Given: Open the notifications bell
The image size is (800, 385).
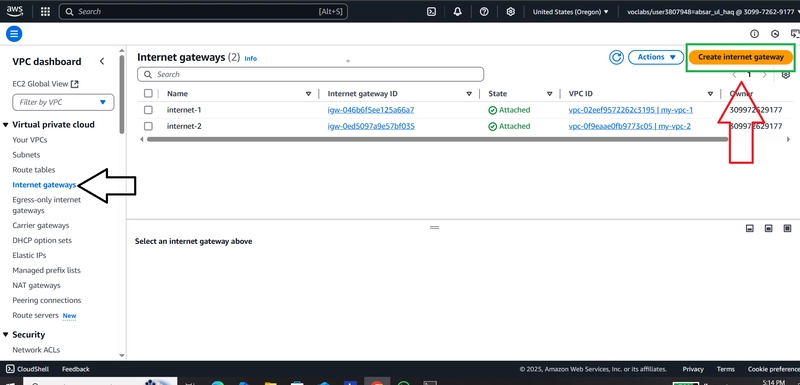Looking at the screenshot, I should pos(458,12).
